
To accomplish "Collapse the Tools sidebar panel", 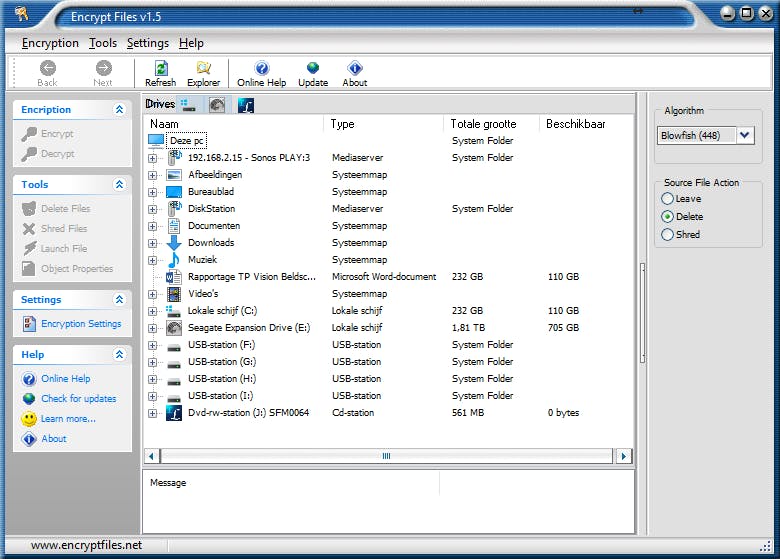I will click(x=119, y=185).
